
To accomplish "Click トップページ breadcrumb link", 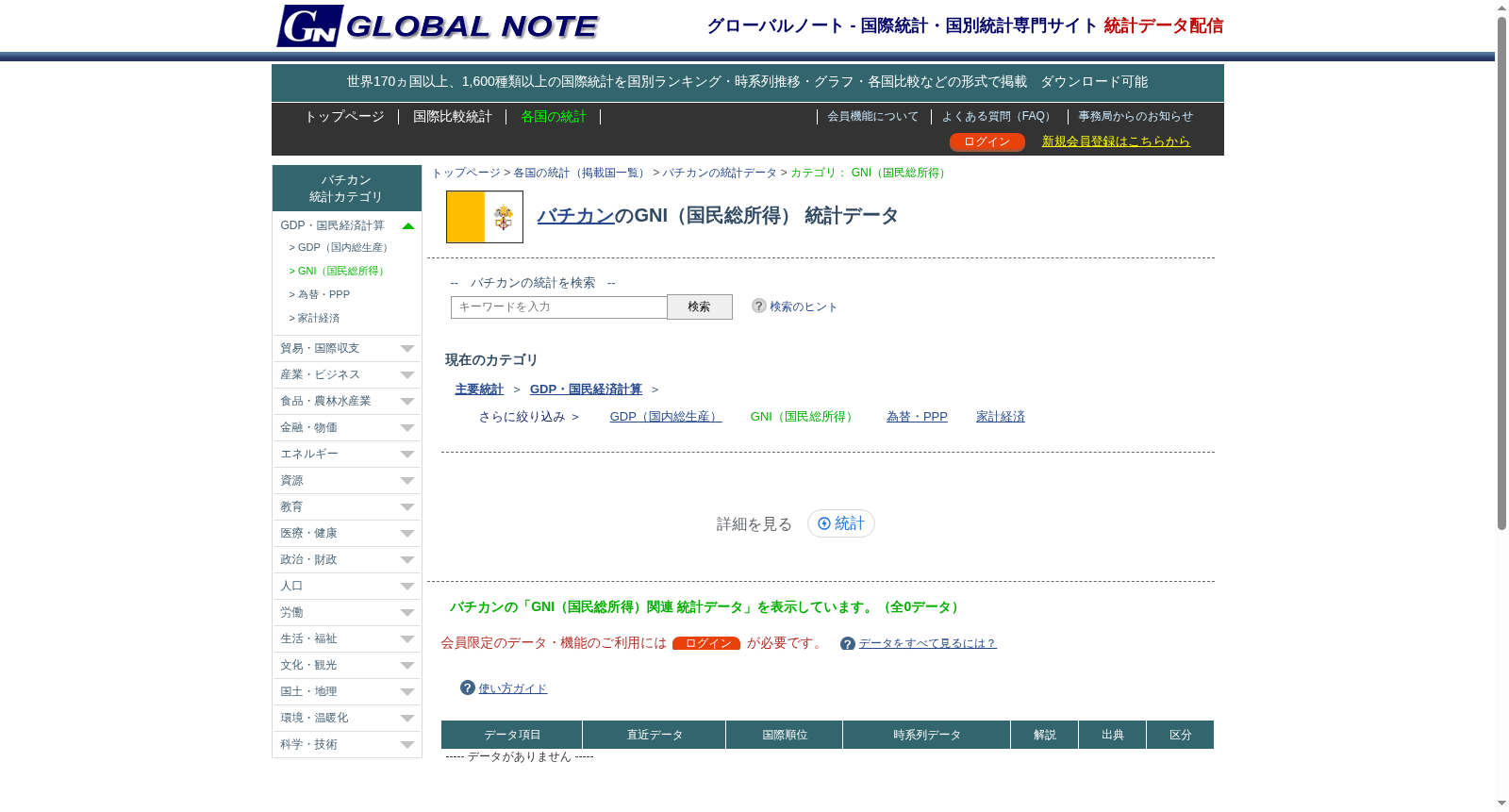I will tap(466, 173).
